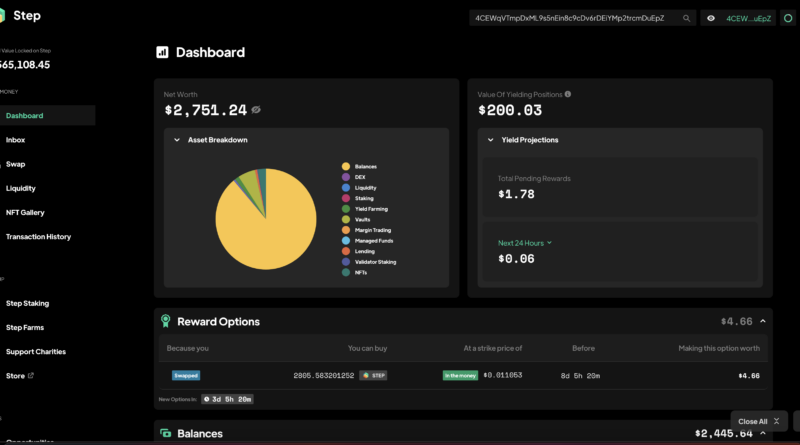Click the info icon beside Value Of Yielding Positions
800x445 pixels.
coord(568,94)
